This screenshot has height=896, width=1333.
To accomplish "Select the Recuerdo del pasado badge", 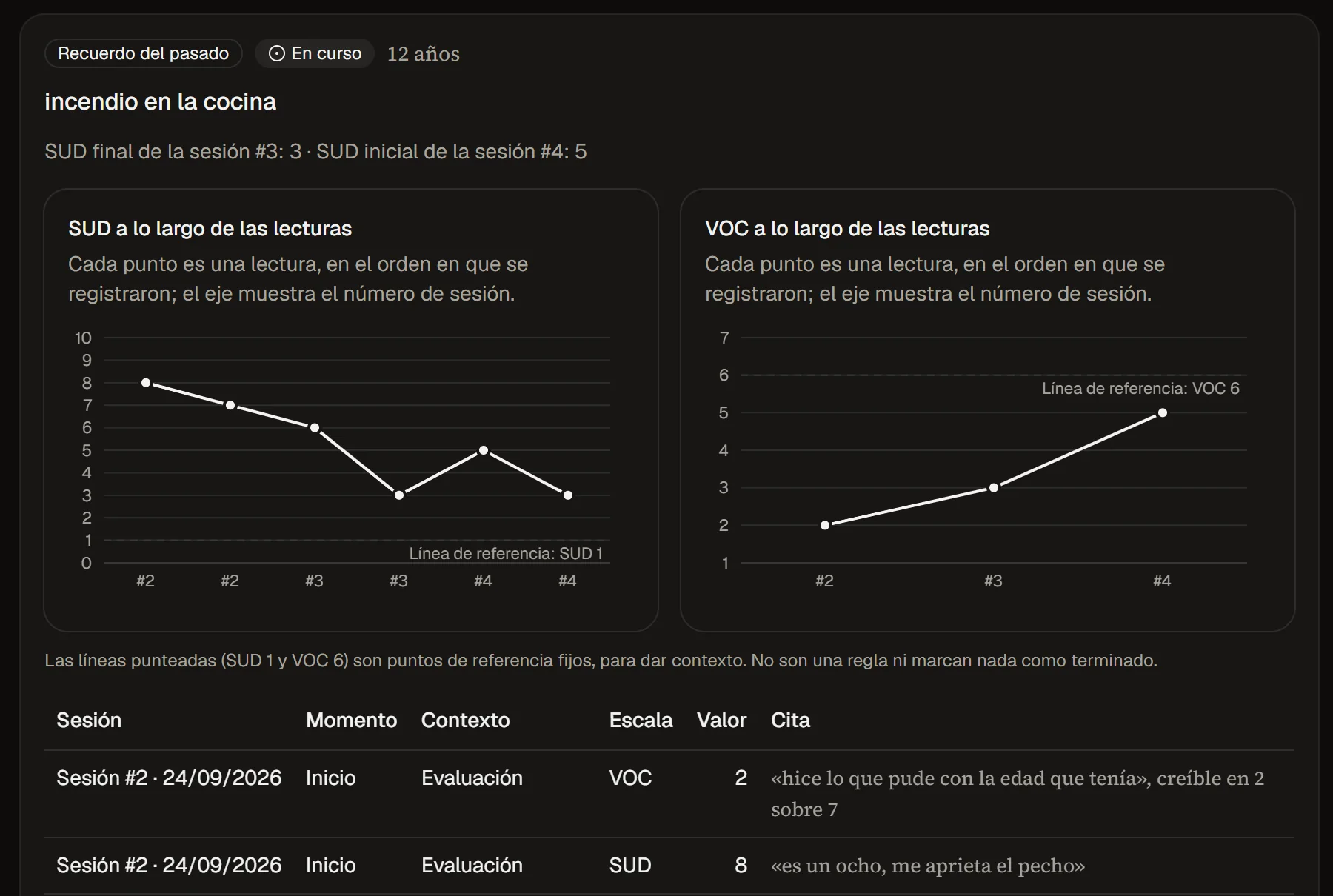I will [x=144, y=53].
